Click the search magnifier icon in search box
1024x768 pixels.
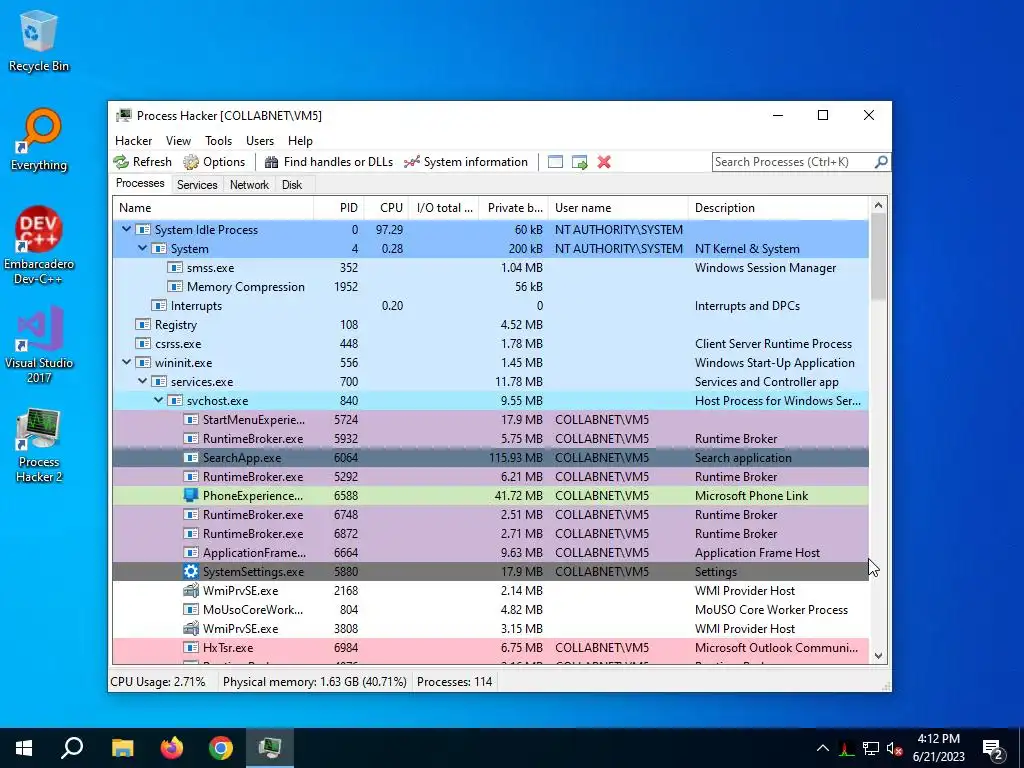pos(881,161)
